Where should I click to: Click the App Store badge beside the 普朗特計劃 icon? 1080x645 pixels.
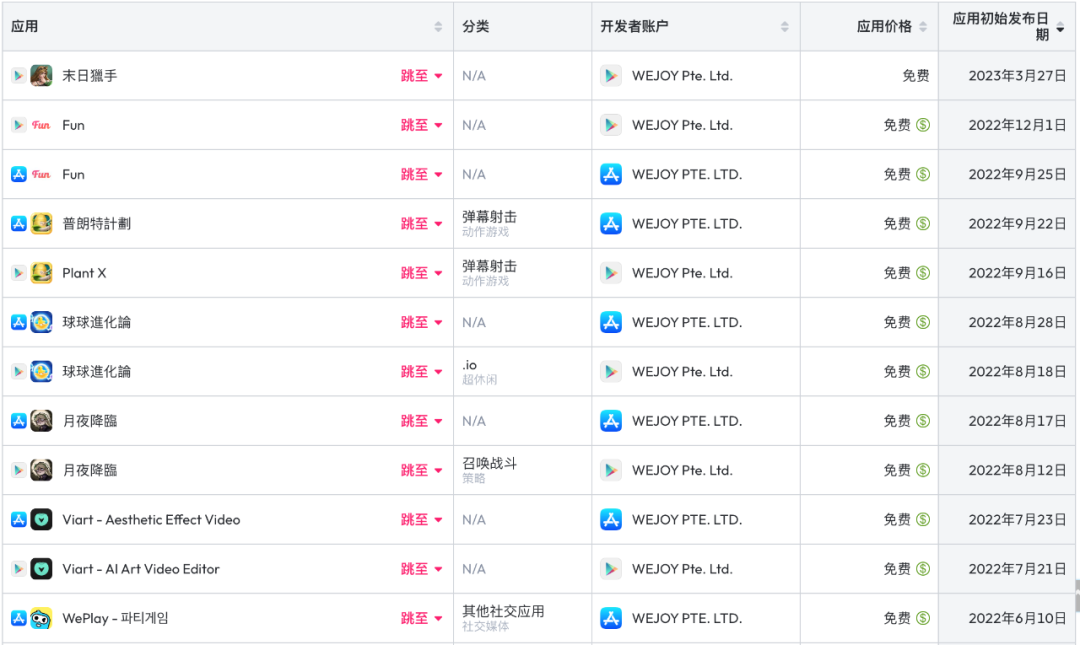pyautogui.click(x=19, y=224)
